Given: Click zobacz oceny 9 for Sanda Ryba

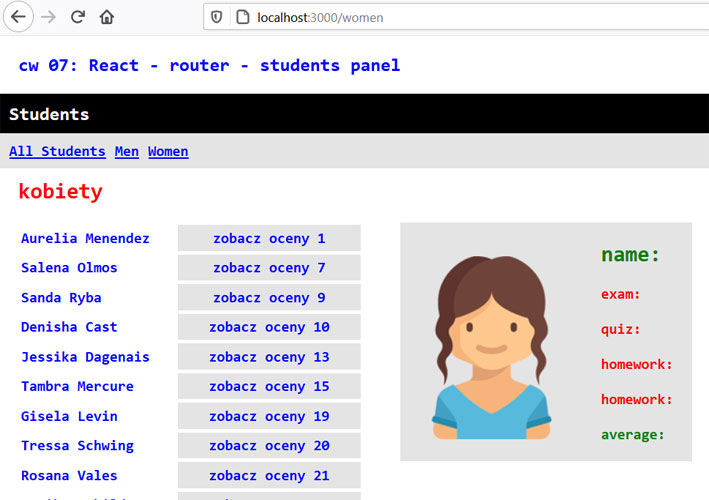Looking at the screenshot, I should pyautogui.click(x=269, y=298).
